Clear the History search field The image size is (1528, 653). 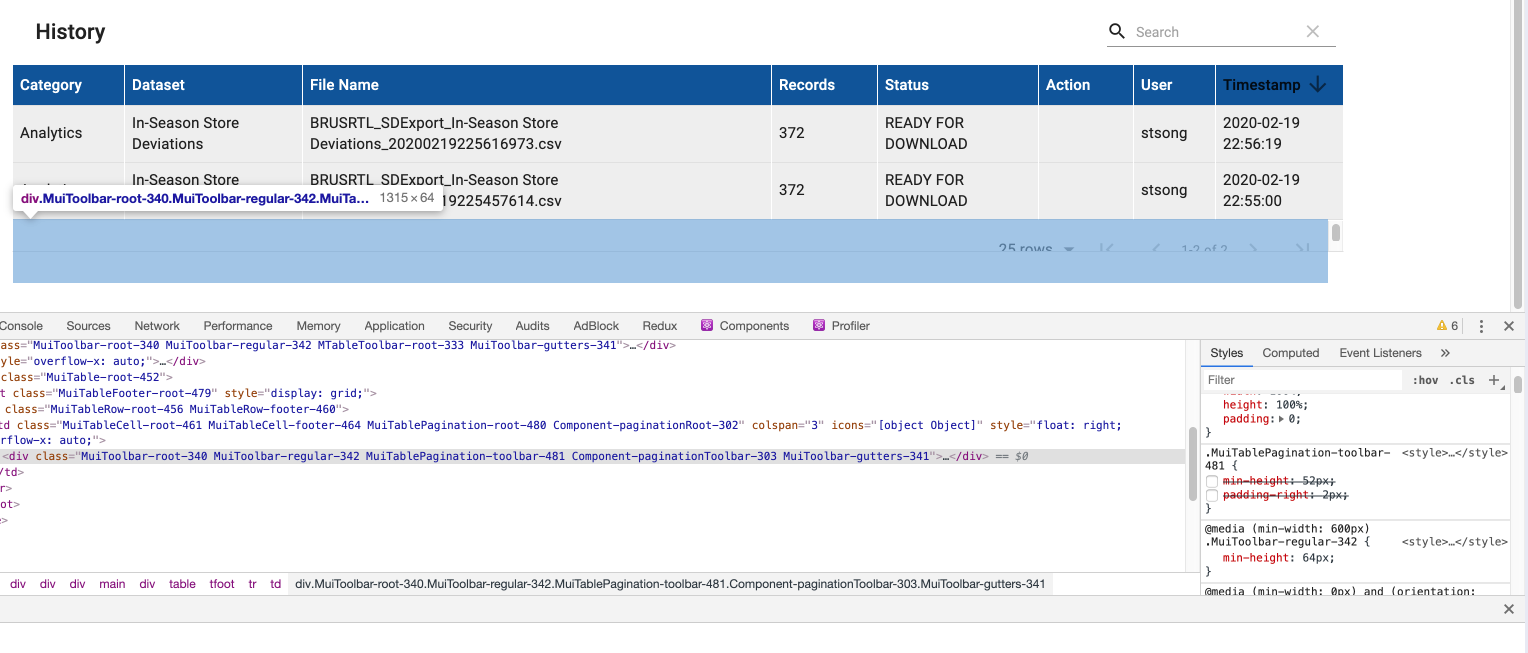[1313, 32]
